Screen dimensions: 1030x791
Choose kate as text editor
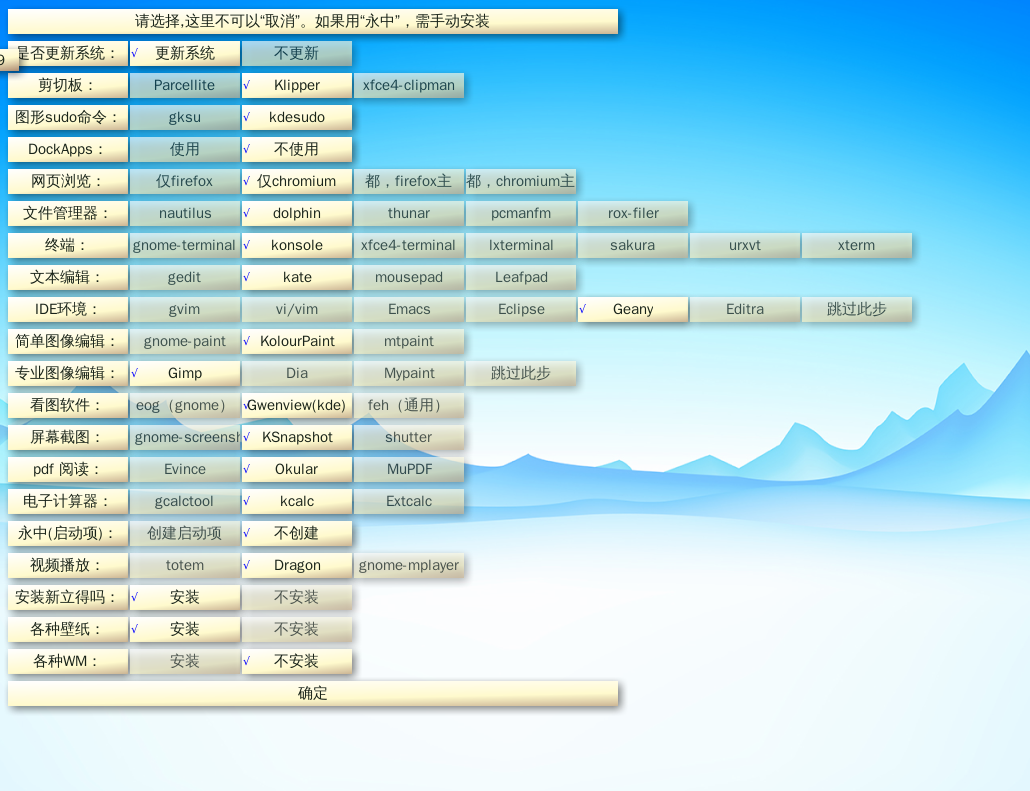(297, 277)
